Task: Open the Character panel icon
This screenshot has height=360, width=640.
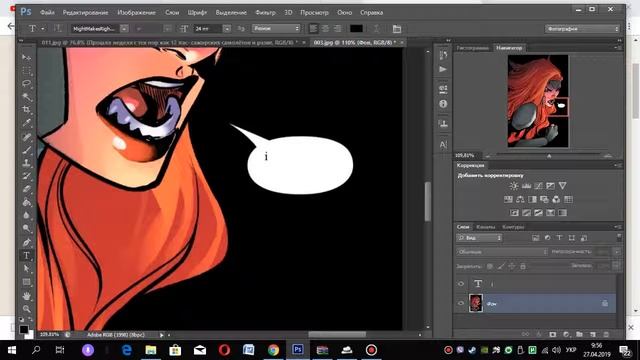Action: point(443,144)
